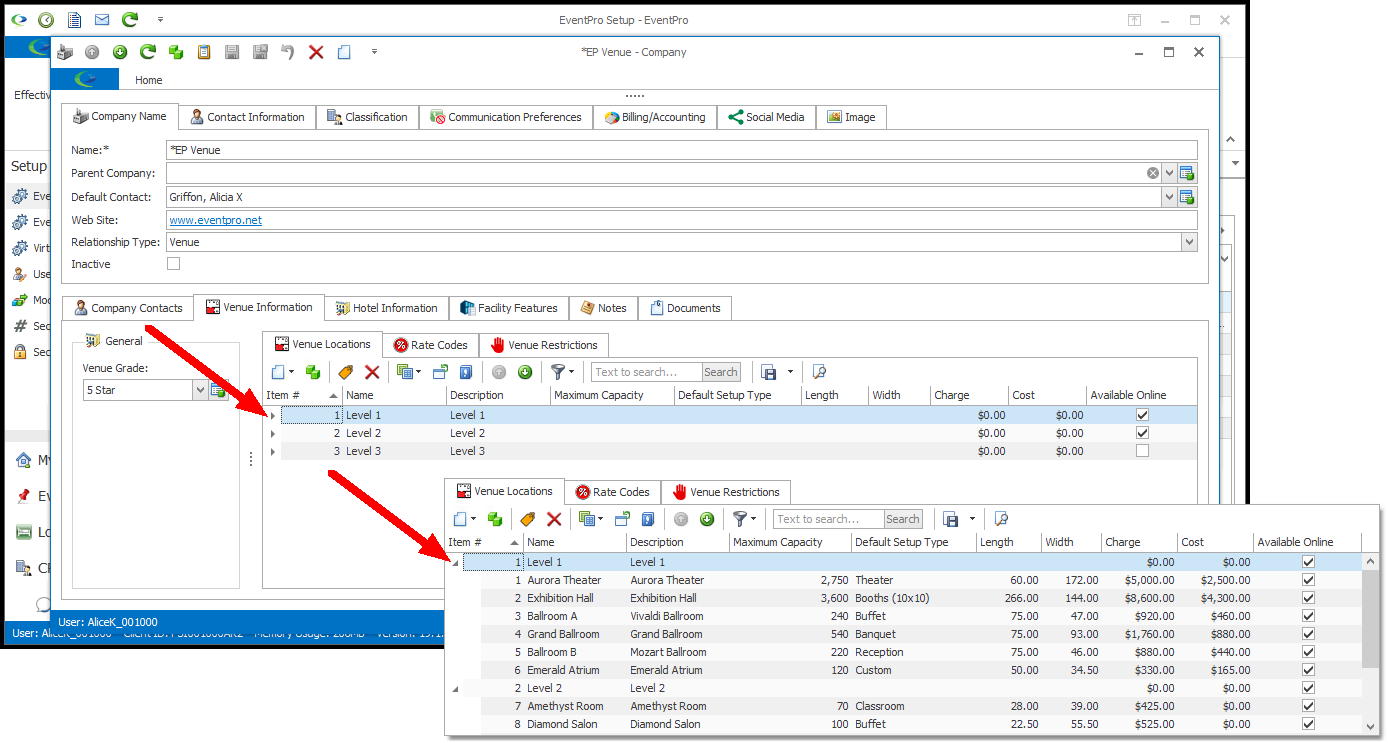Image resolution: width=1388 pixels, height=743 pixels.
Task: Click the save and close icon in Company toolbar
Action: [260, 52]
